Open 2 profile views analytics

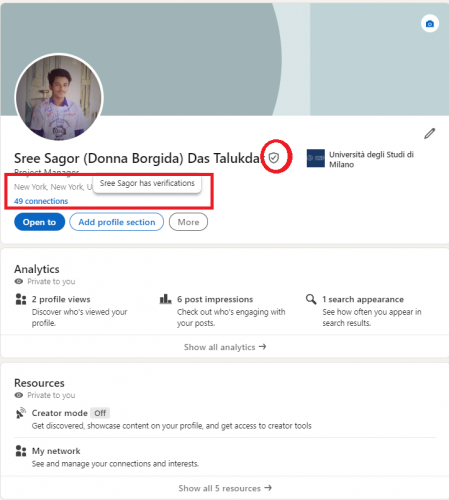(x=61, y=299)
